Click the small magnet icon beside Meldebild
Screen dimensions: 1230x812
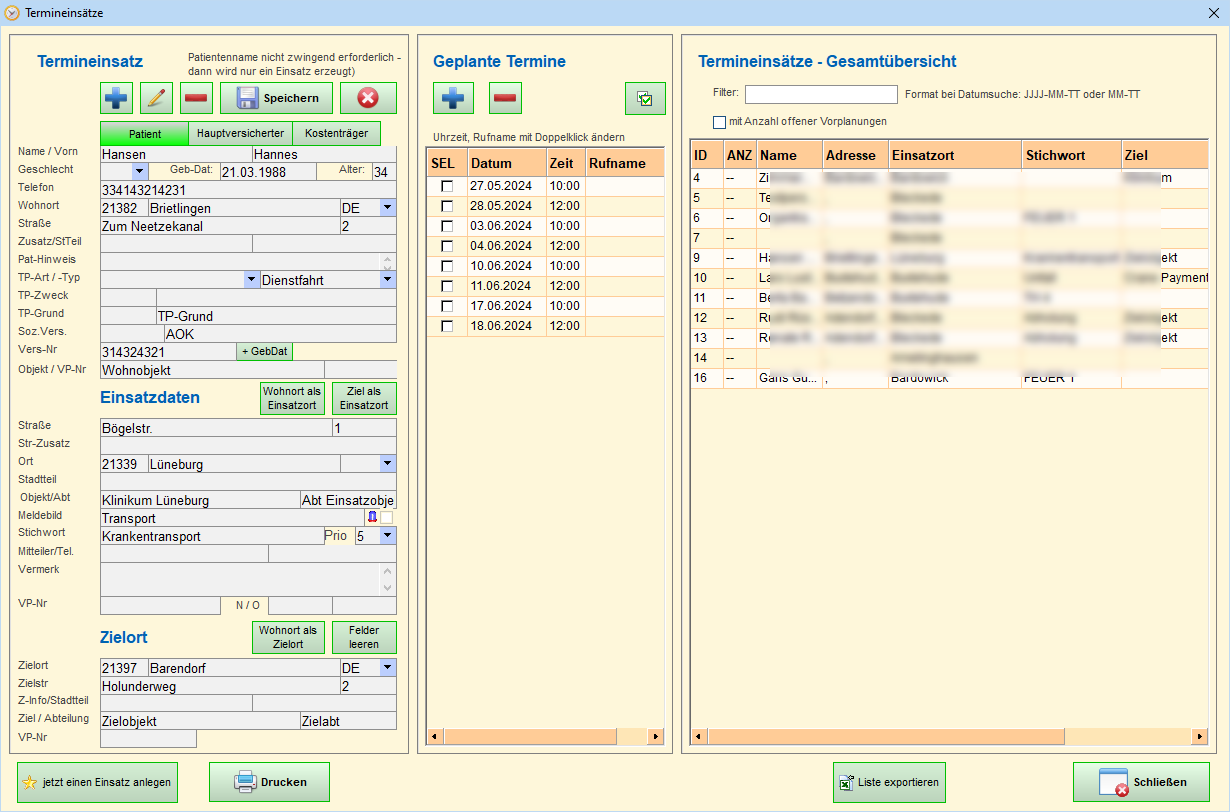372,517
